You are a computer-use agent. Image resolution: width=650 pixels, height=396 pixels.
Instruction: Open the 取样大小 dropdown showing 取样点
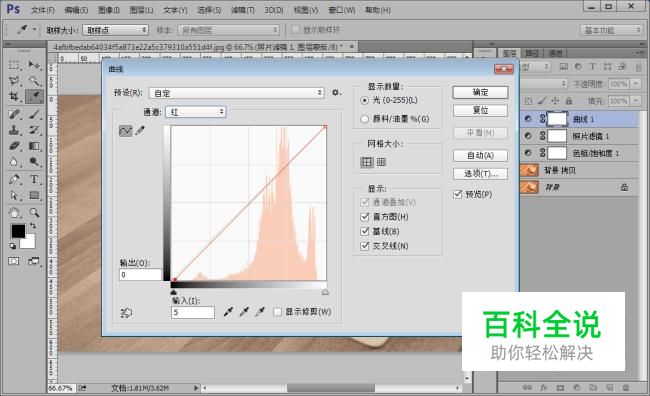[115, 30]
